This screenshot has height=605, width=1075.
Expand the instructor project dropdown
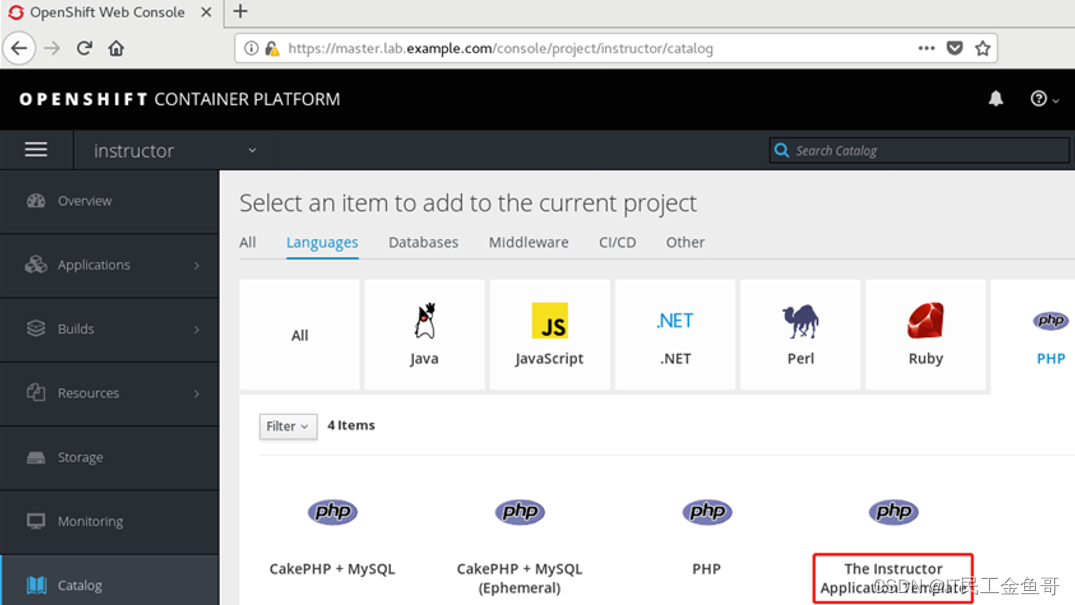click(175, 150)
